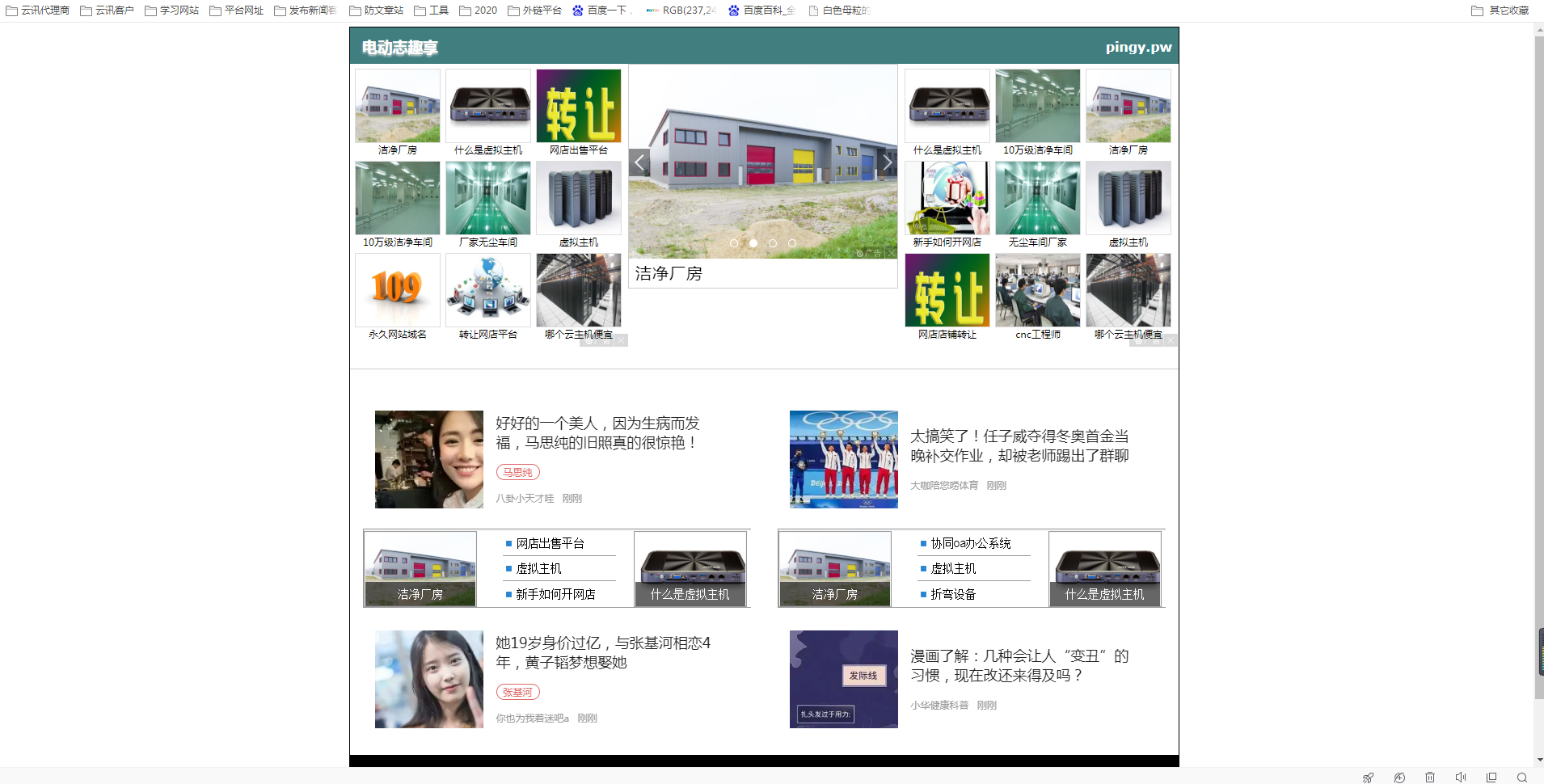Viewport: 1544px width, 784px height.
Task: Click the magnifier zoom icon in status bar
Action: tap(1522, 778)
